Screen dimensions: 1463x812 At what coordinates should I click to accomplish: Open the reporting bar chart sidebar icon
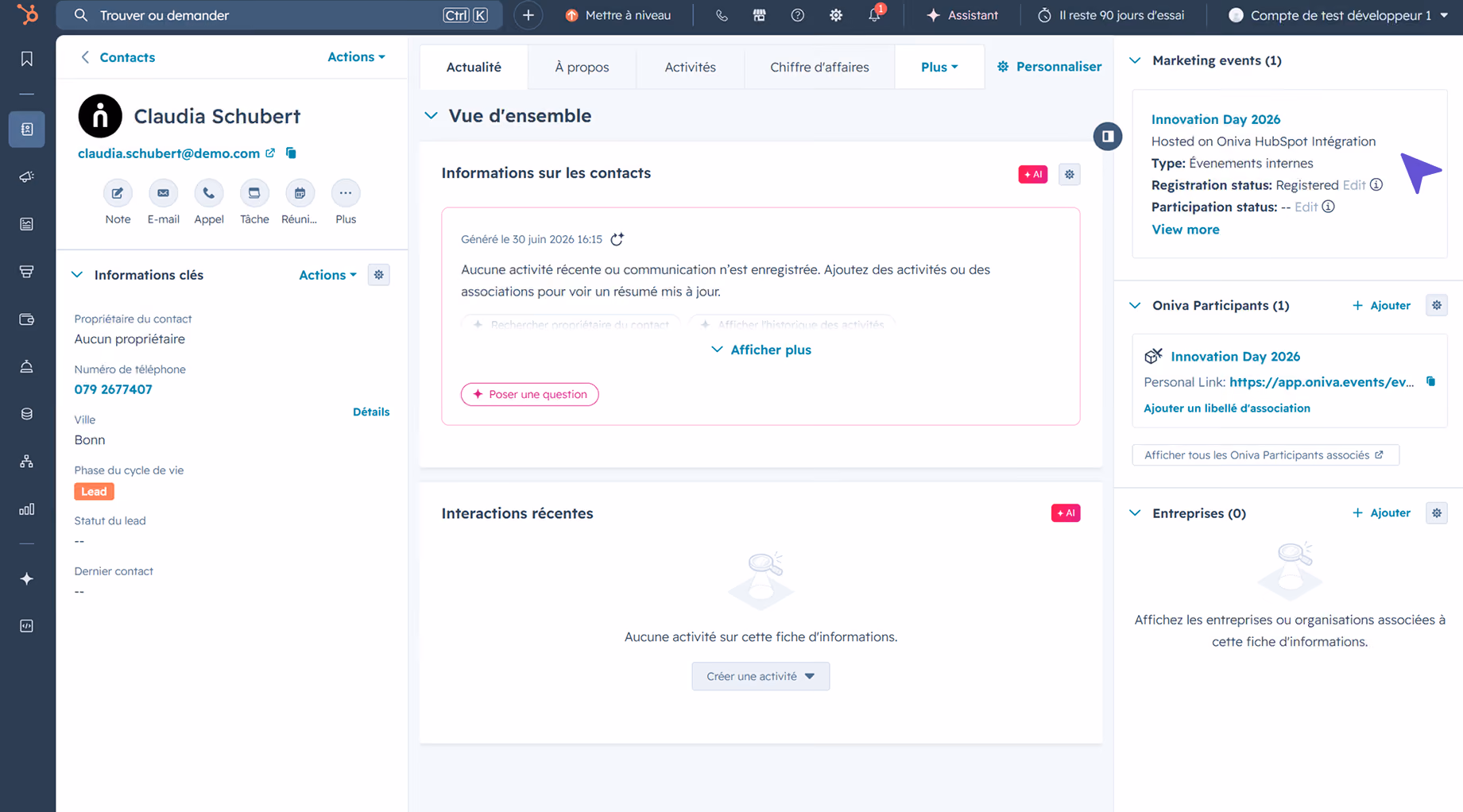coord(27,509)
